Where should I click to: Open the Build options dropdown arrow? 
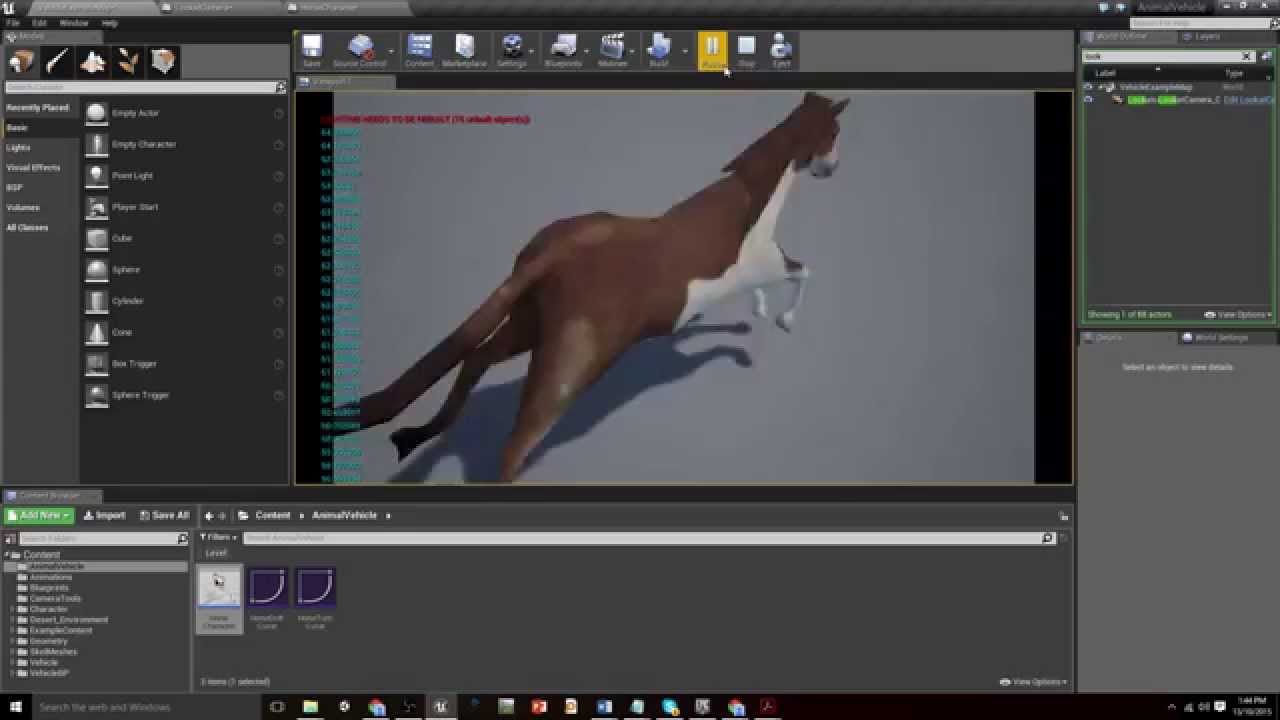coord(685,50)
